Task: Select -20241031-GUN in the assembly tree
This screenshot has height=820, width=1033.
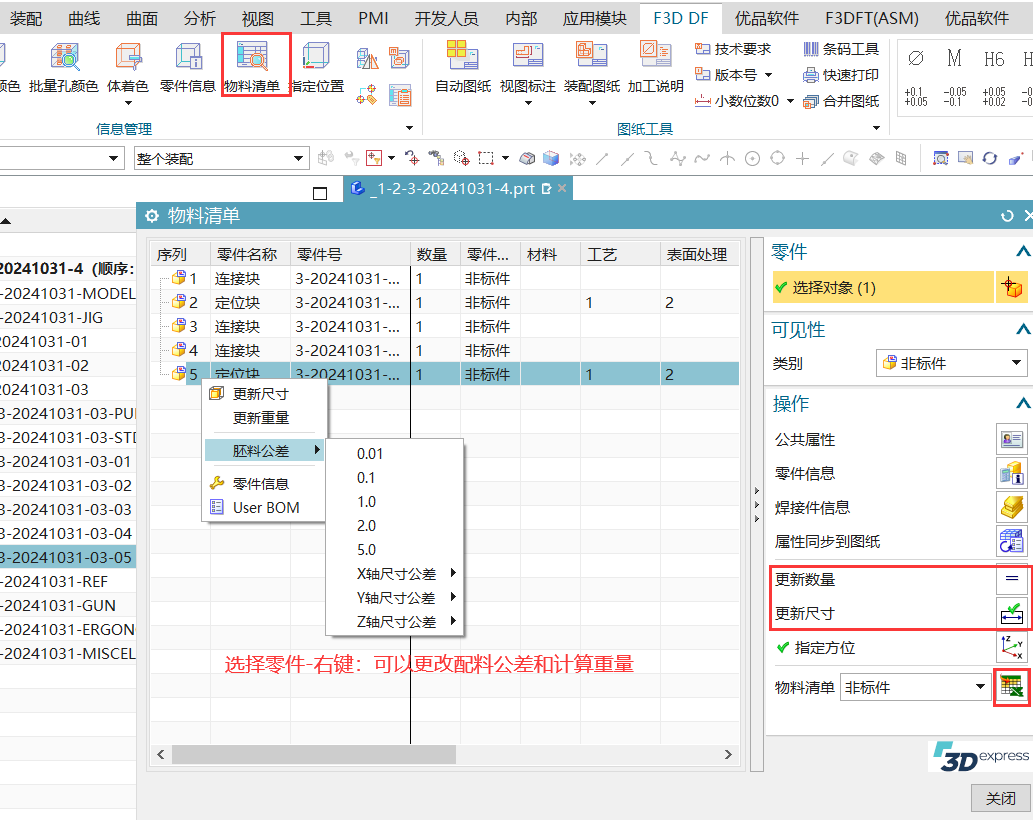Action: pos(68,605)
